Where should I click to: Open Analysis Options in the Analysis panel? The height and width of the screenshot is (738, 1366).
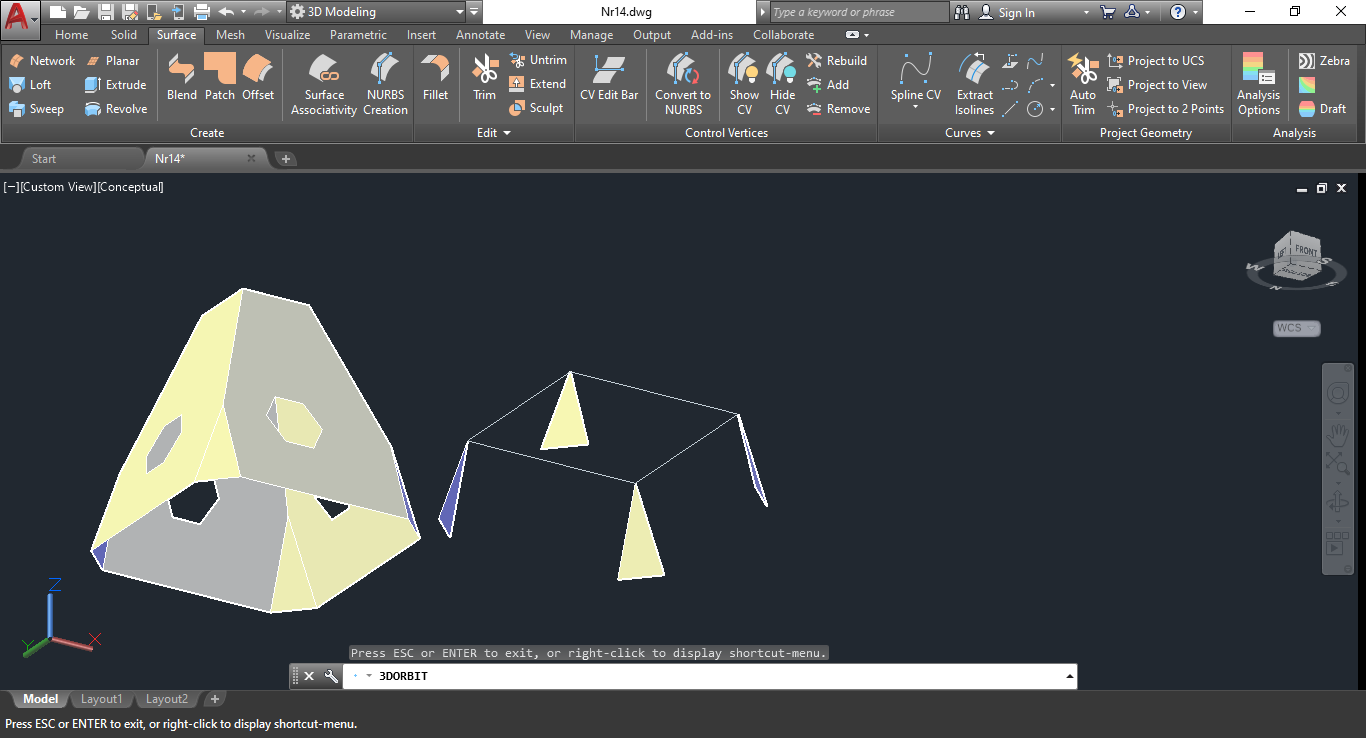[x=1257, y=84]
